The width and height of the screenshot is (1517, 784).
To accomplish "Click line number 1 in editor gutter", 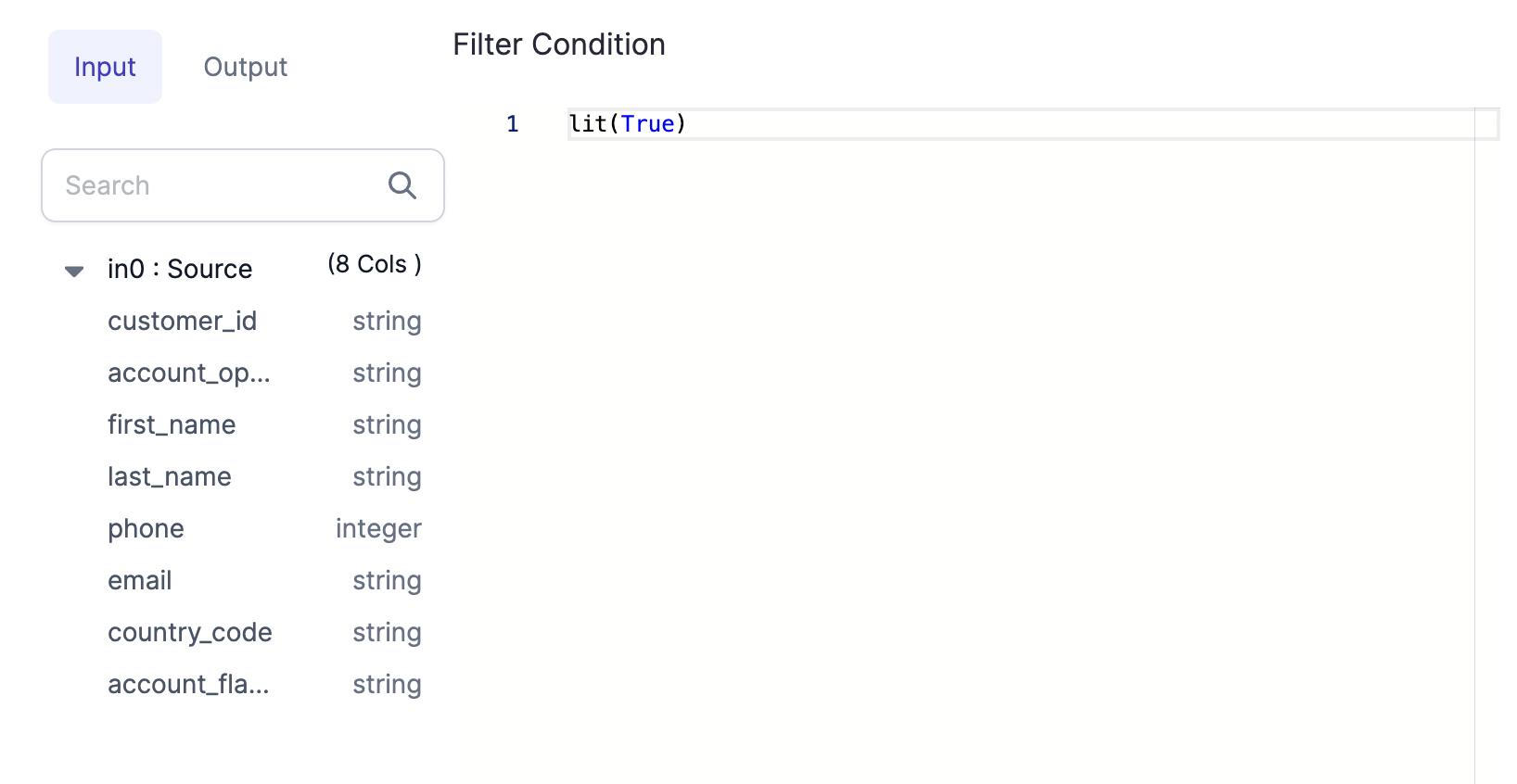I will click(x=513, y=124).
